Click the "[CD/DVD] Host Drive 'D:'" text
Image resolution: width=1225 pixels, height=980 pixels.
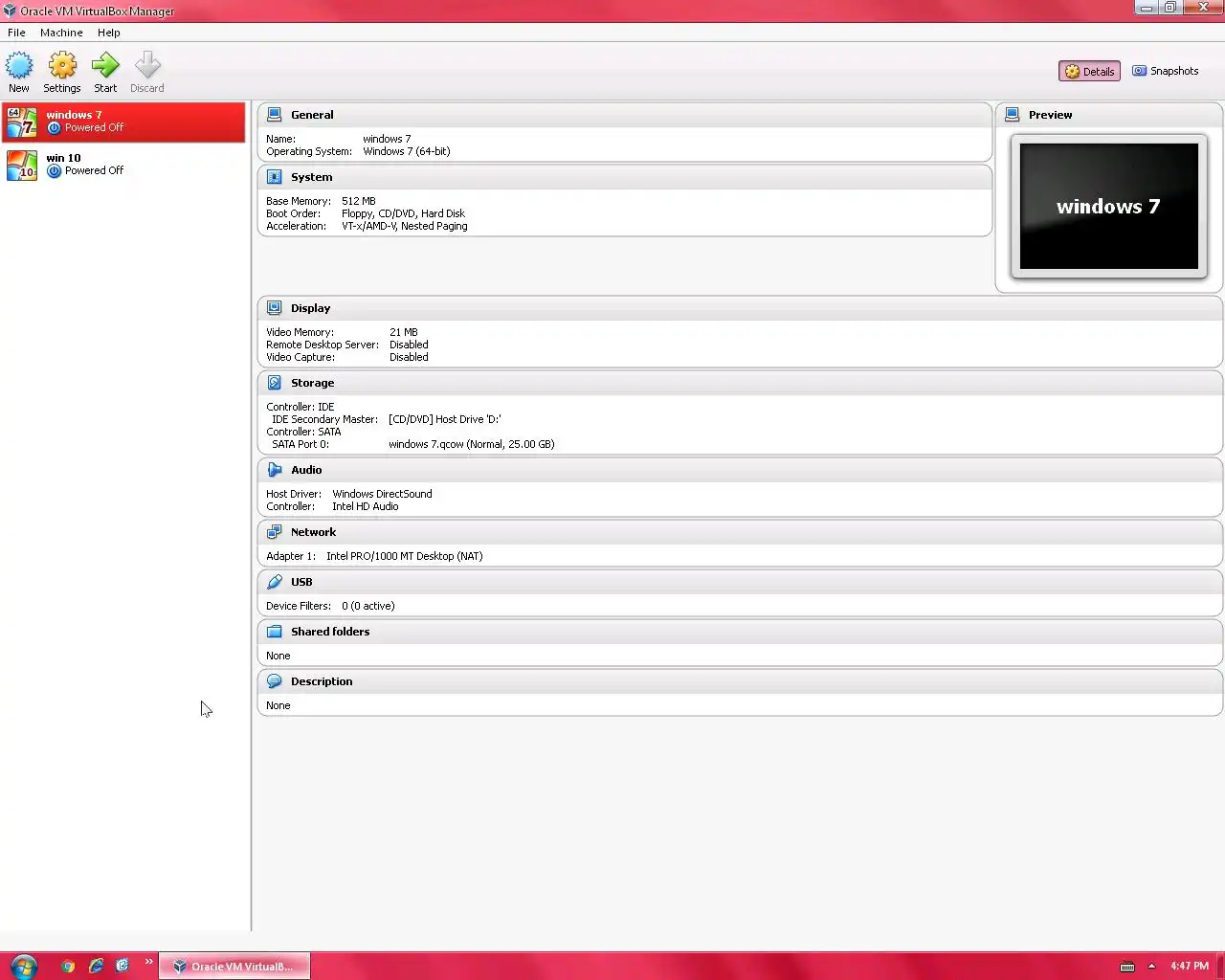[444, 419]
